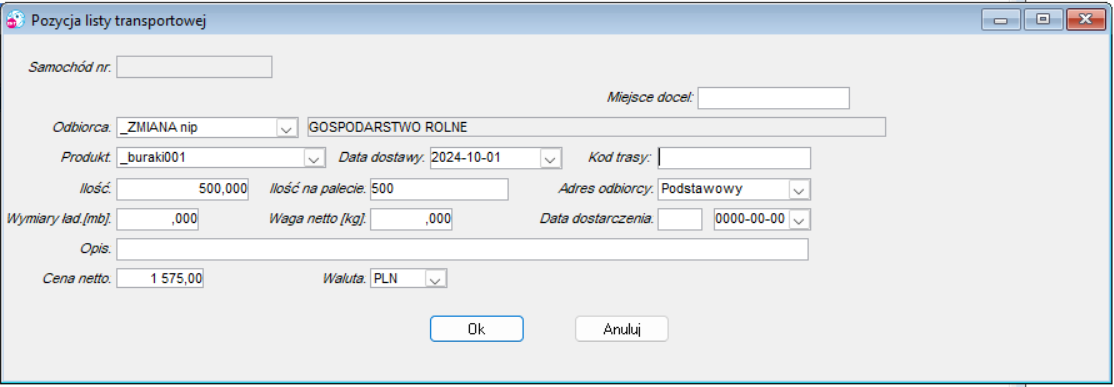1114x387 pixels.
Task: Maximize the dialog window
Action: (1044, 20)
